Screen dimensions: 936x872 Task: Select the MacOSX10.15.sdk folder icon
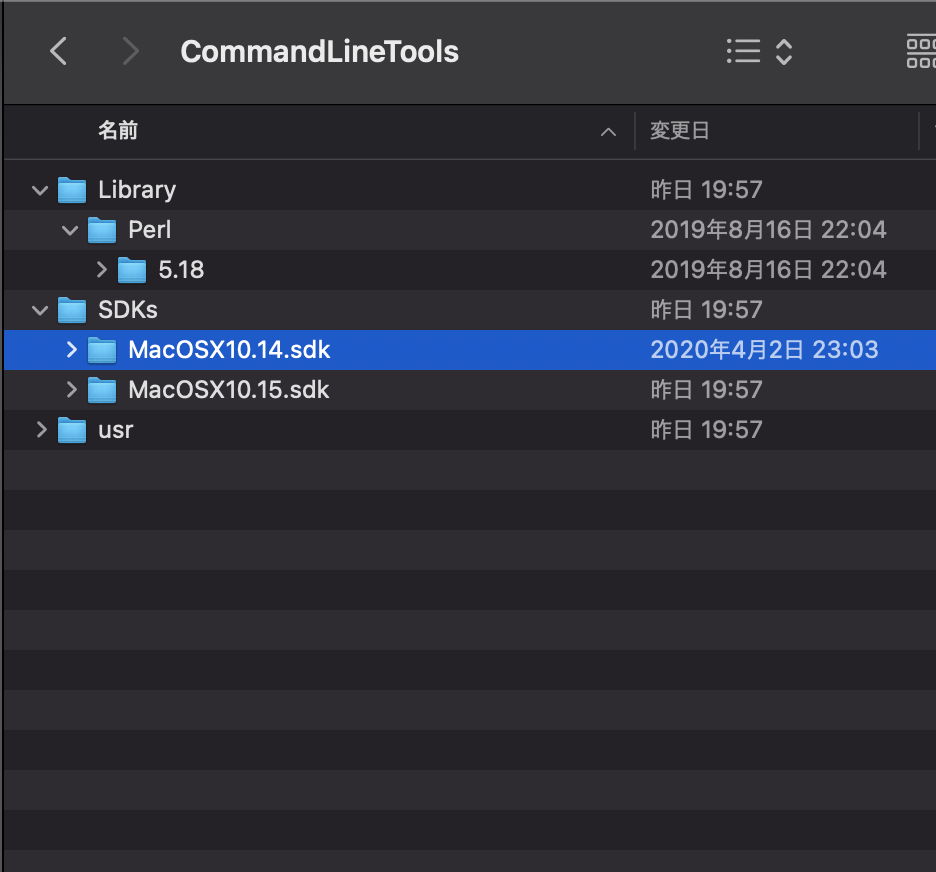tap(102, 390)
